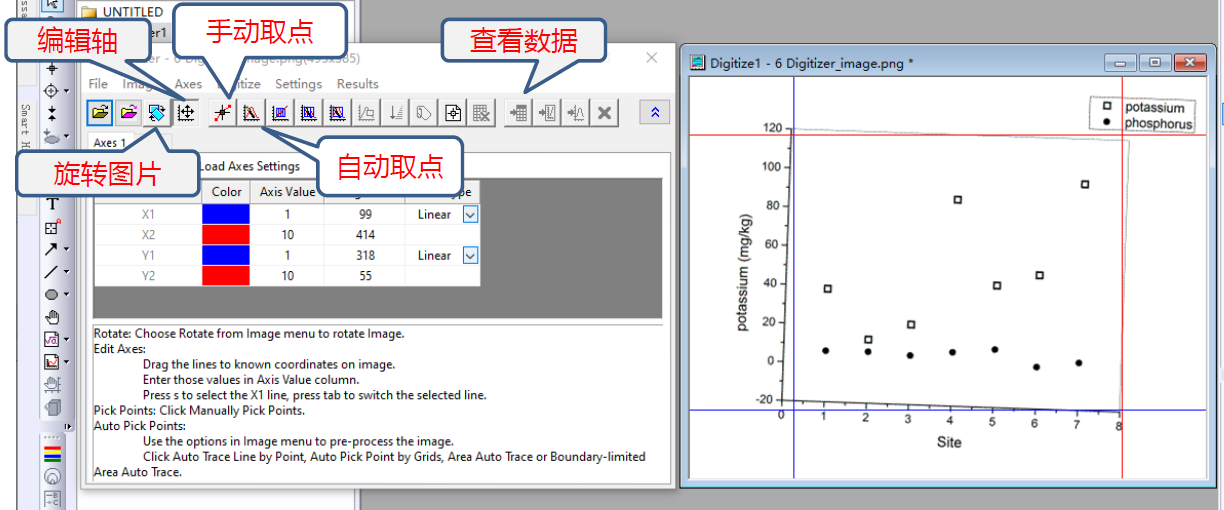
Task: Click the red color swatch for Y2
Action: (x=227, y=275)
